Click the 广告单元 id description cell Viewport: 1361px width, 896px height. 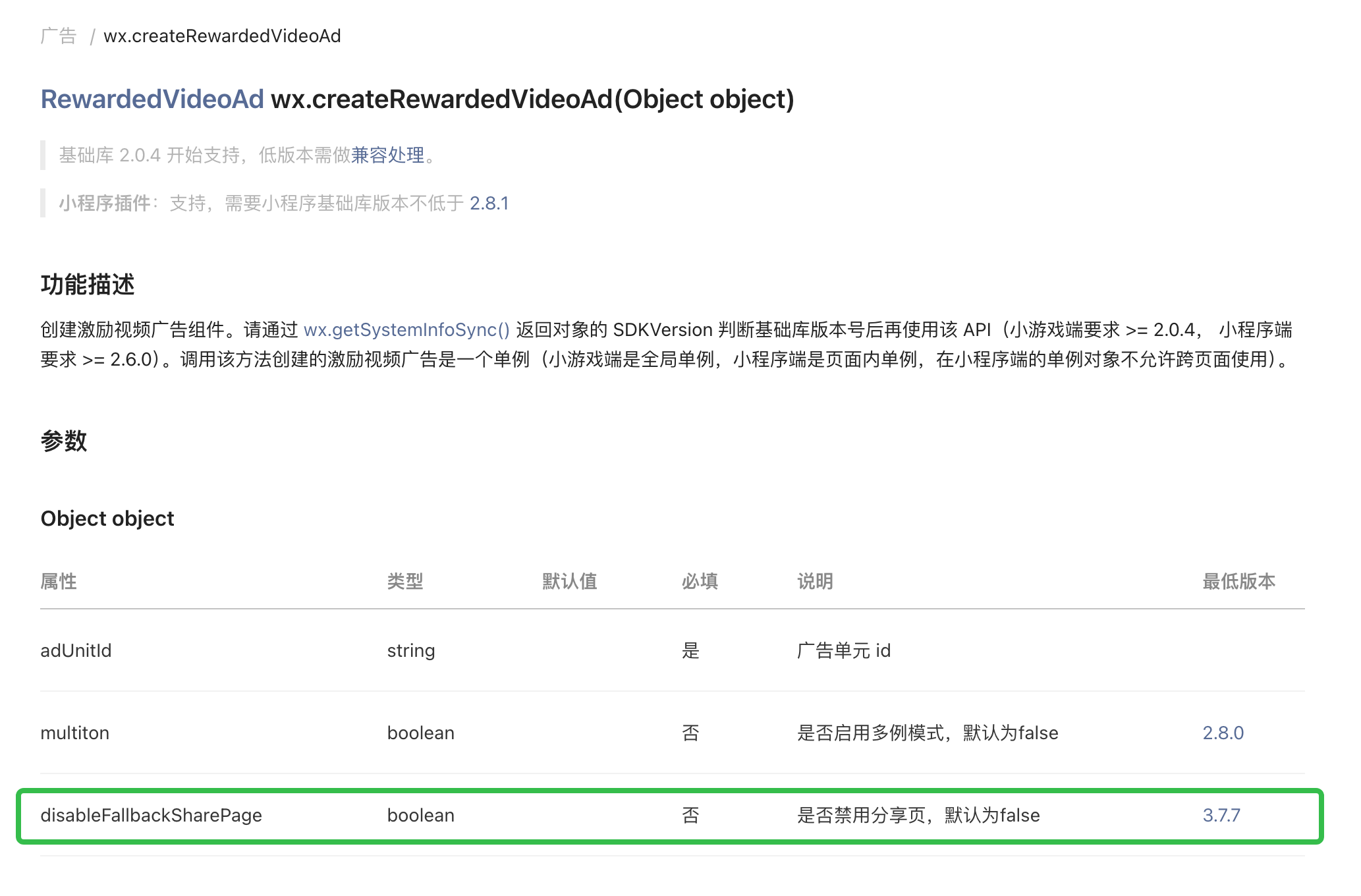tap(843, 651)
